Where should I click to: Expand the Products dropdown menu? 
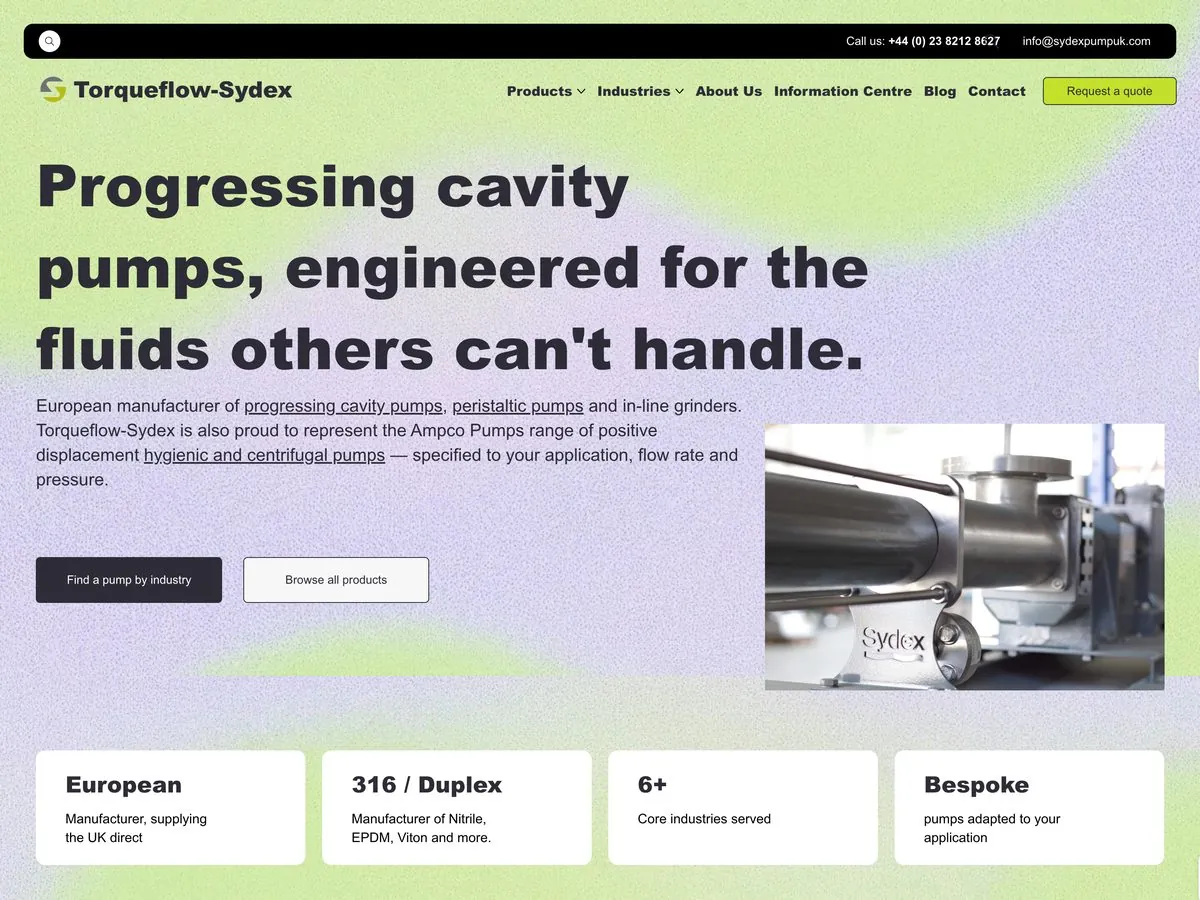(546, 91)
